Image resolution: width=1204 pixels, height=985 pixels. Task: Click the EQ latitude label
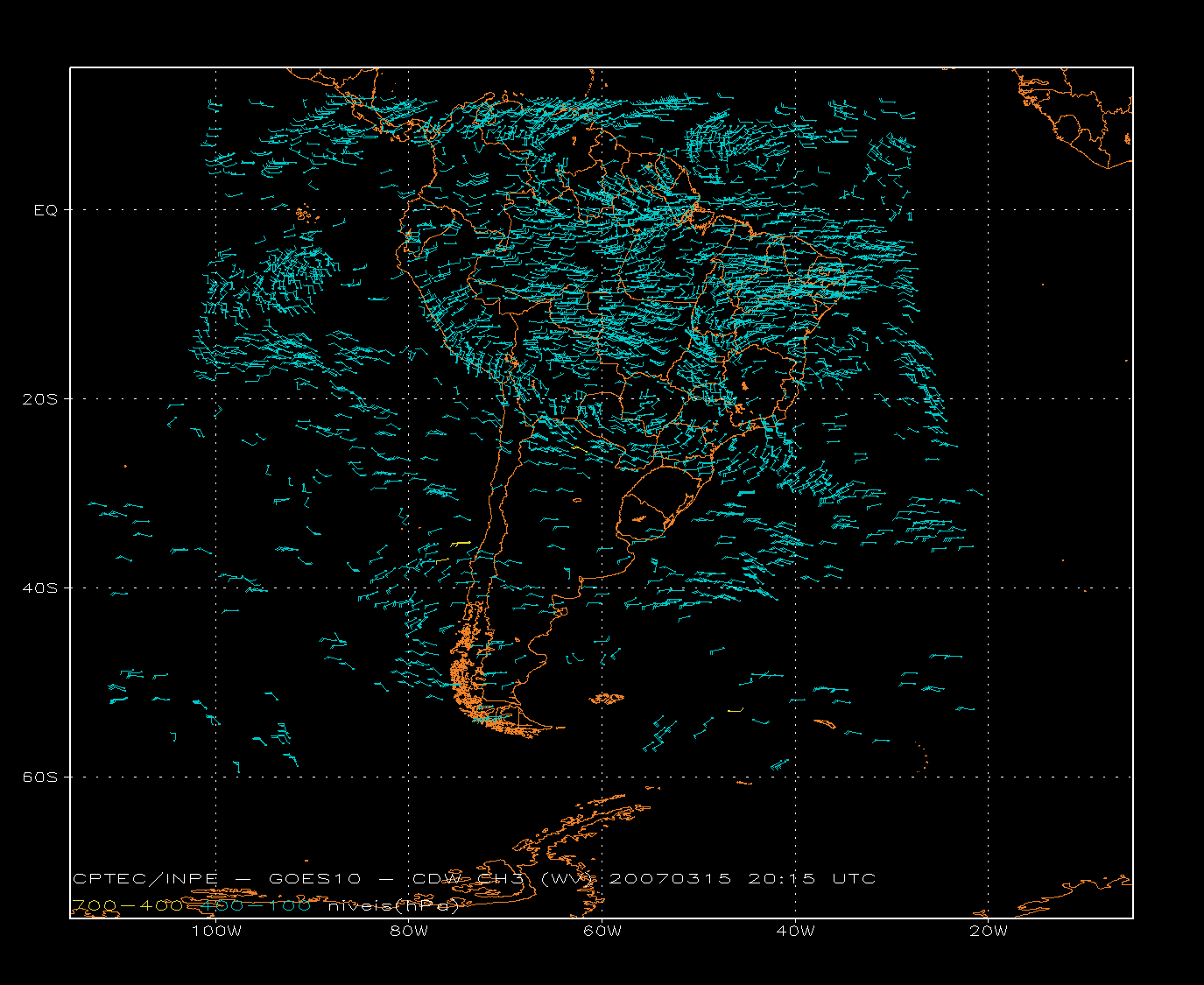pyautogui.click(x=46, y=210)
